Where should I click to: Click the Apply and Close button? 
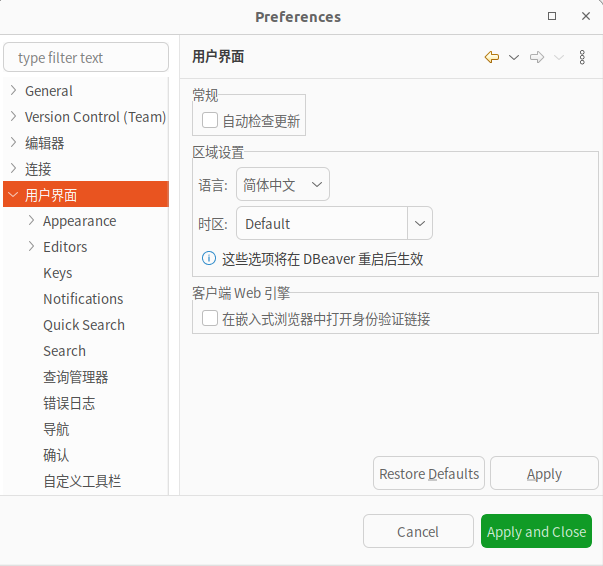pos(536,532)
